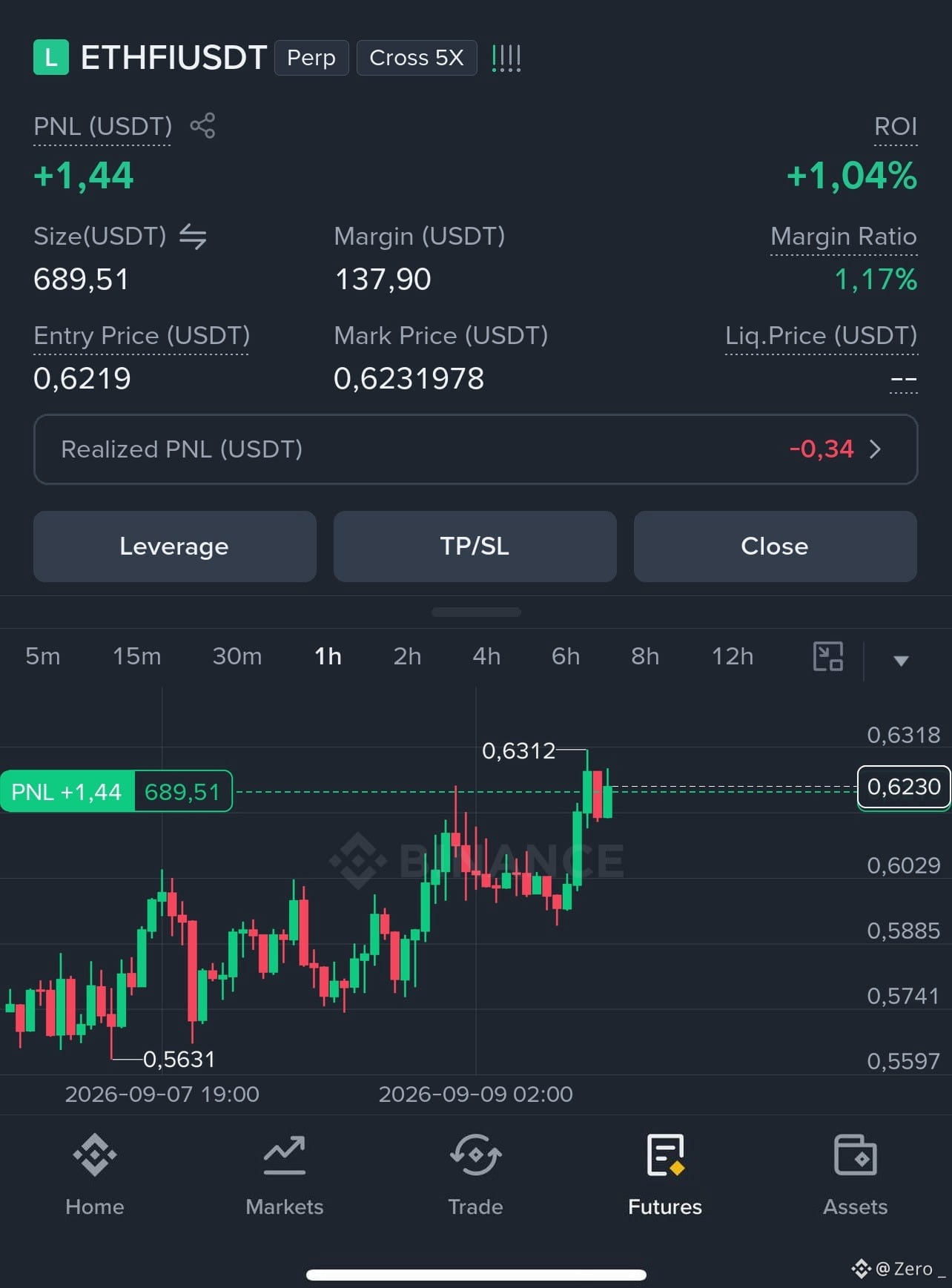Open the TP/SL button
Viewport: 952px width, 1288px height.
[x=475, y=546]
